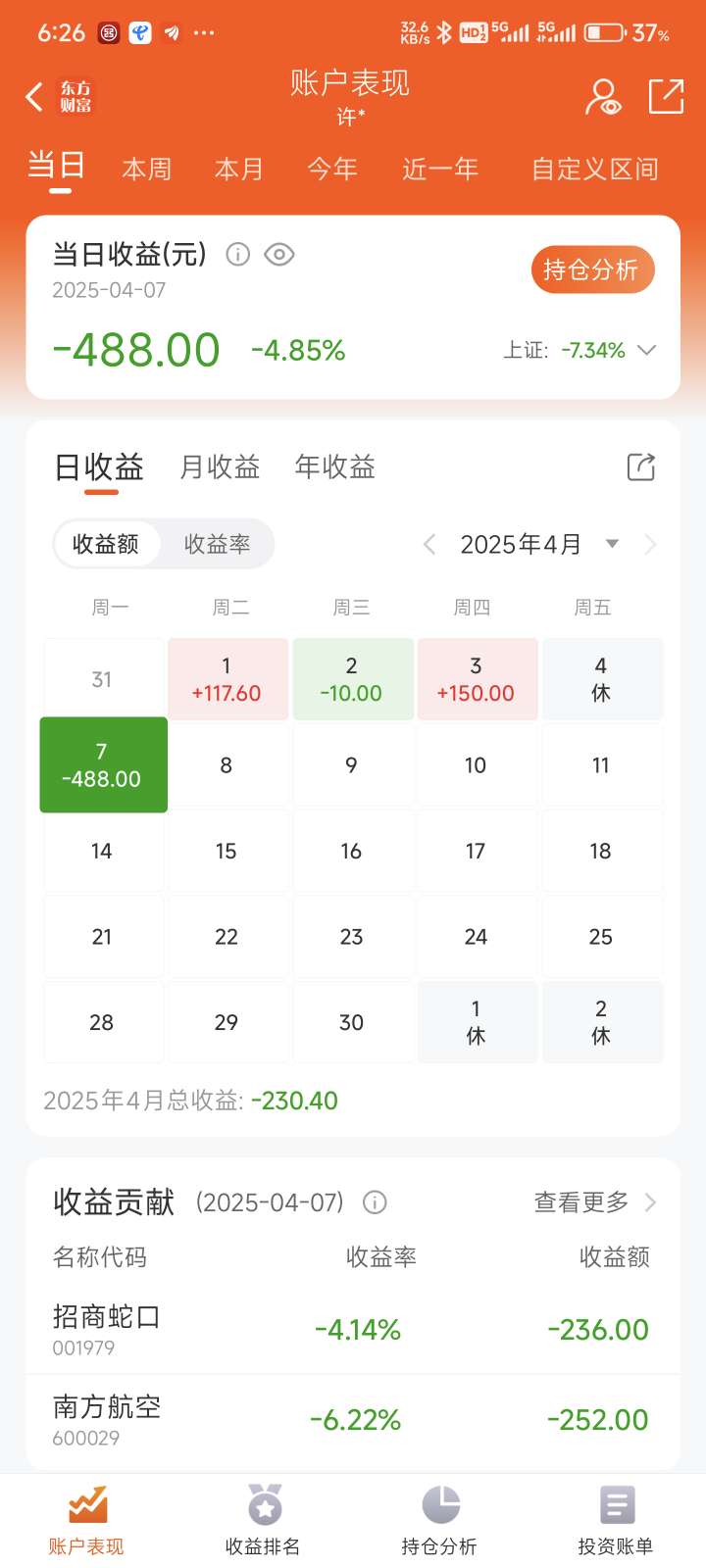Screen dimensions: 706x1568
Task: Open the 2025年4月 month picker dropdown
Action: [x=612, y=544]
